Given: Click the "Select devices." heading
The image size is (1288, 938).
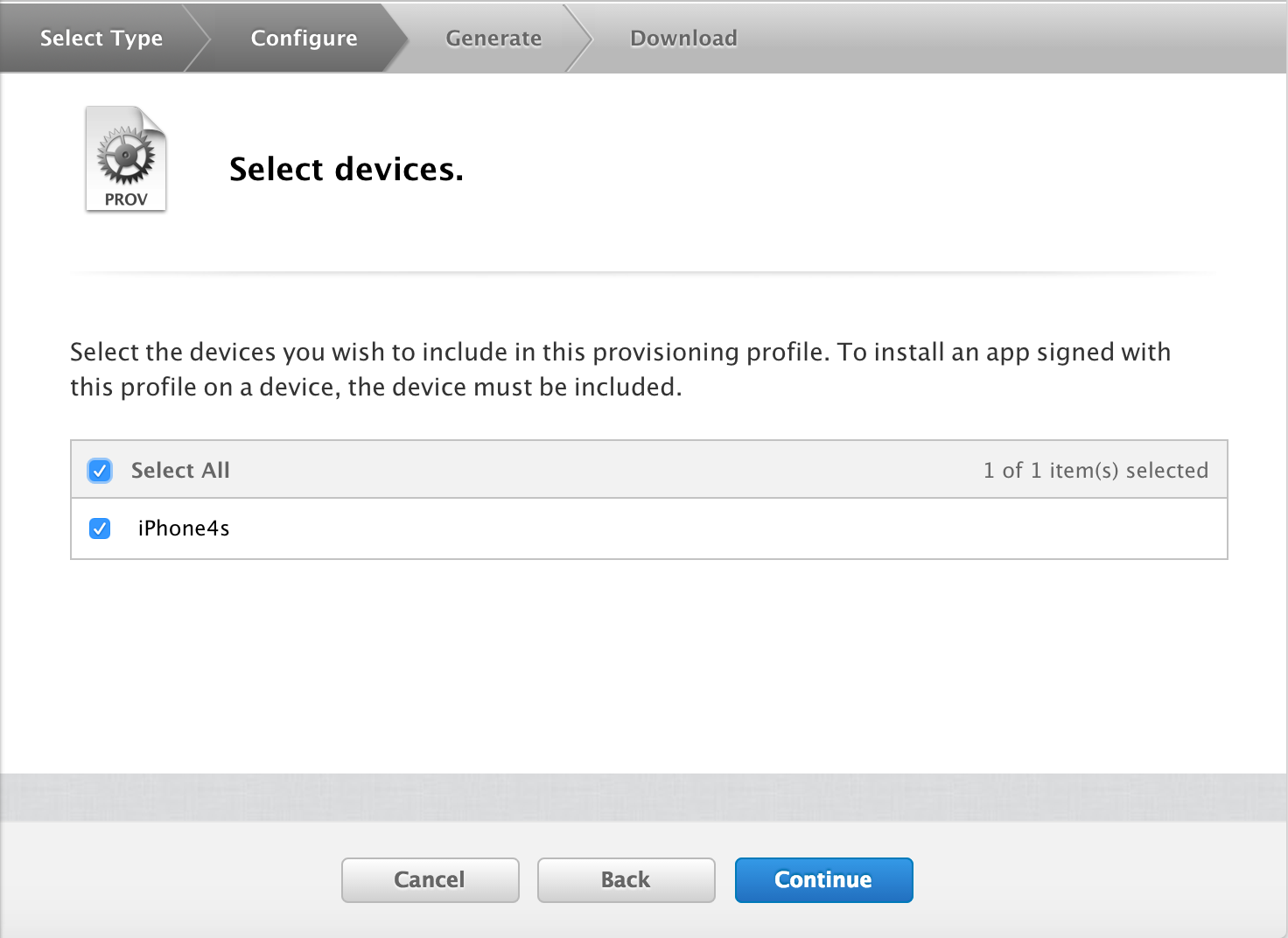Looking at the screenshot, I should click(x=346, y=169).
